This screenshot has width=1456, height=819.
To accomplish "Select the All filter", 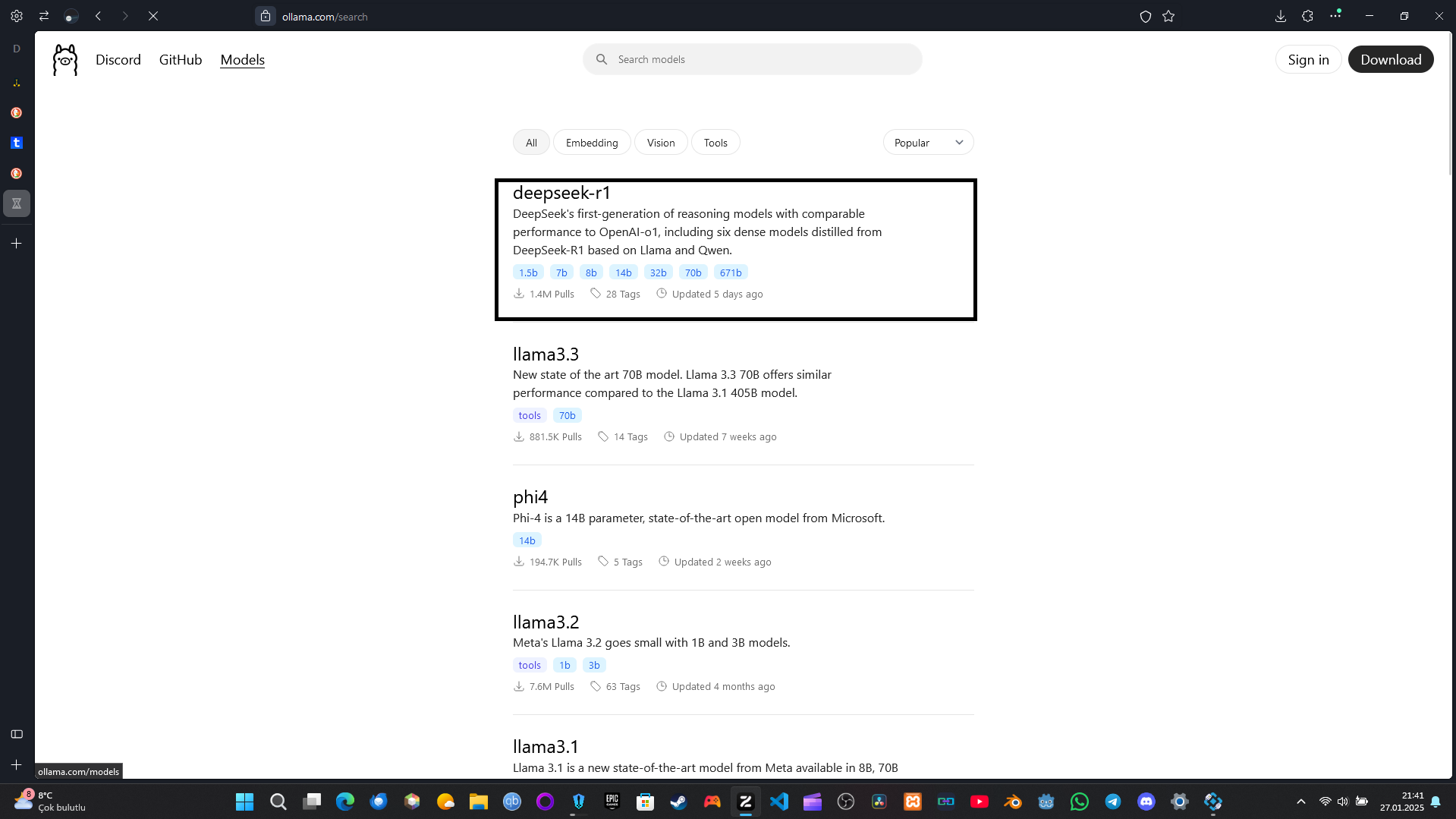I will tap(531, 143).
